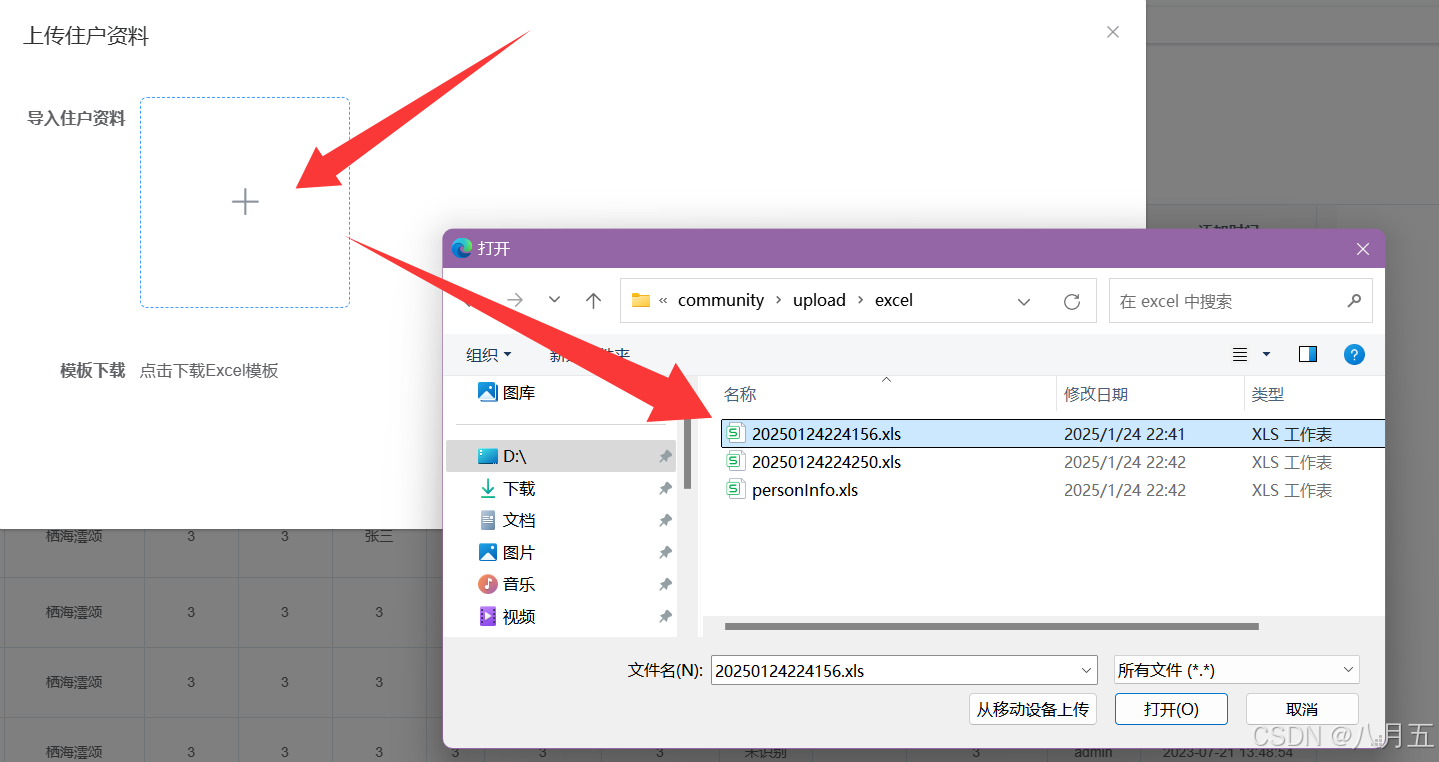Viewport: 1439px width, 762px height.
Task: Open the 组织 menu
Action: click(488, 355)
